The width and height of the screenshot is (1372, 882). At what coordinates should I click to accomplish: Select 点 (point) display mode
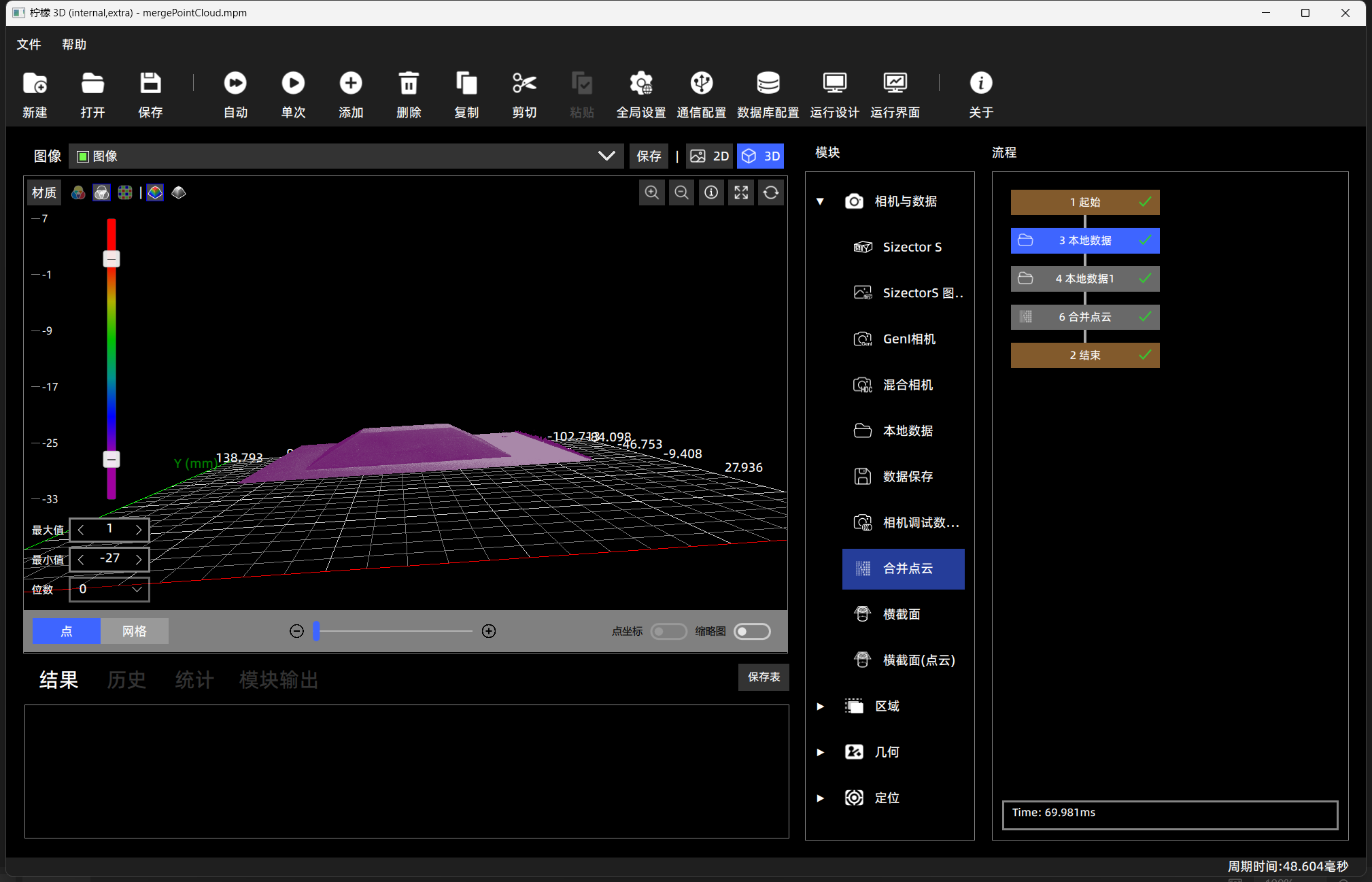[67, 632]
